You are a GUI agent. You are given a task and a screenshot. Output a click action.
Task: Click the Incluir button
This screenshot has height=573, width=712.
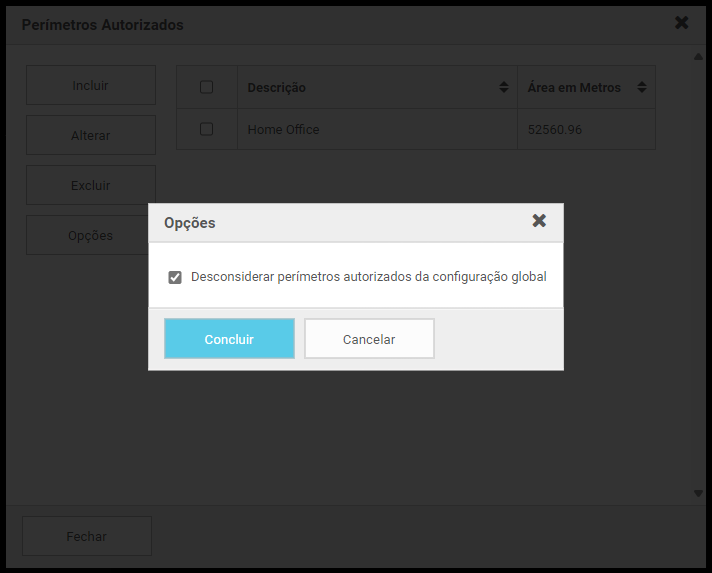91,86
